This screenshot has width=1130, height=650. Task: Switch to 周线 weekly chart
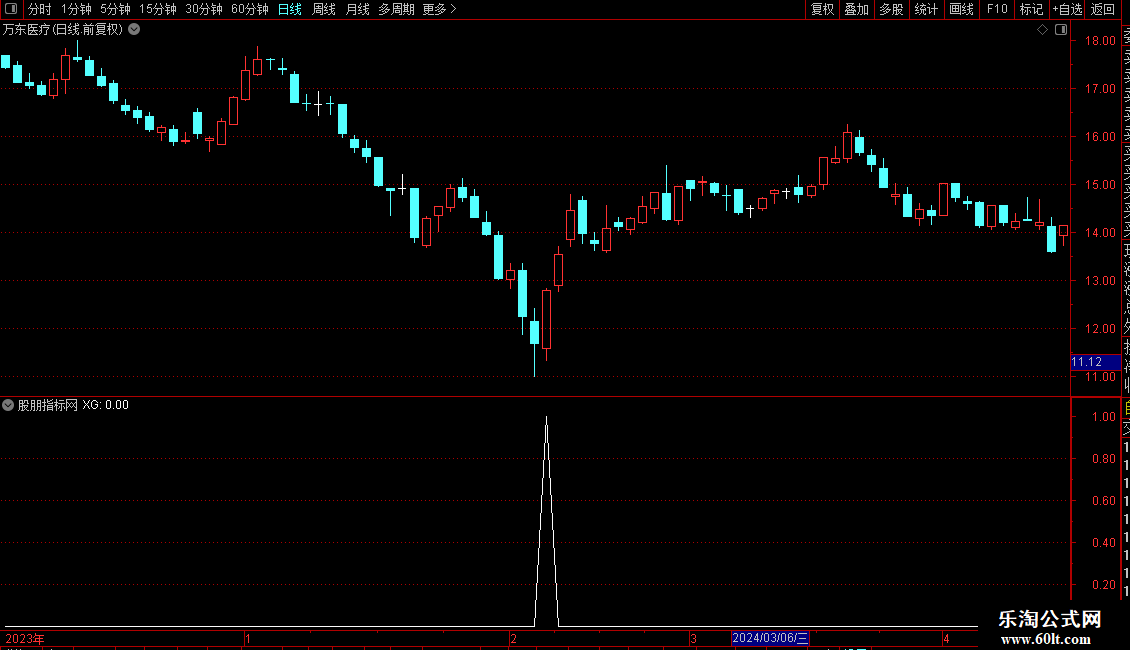tap(324, 9)
